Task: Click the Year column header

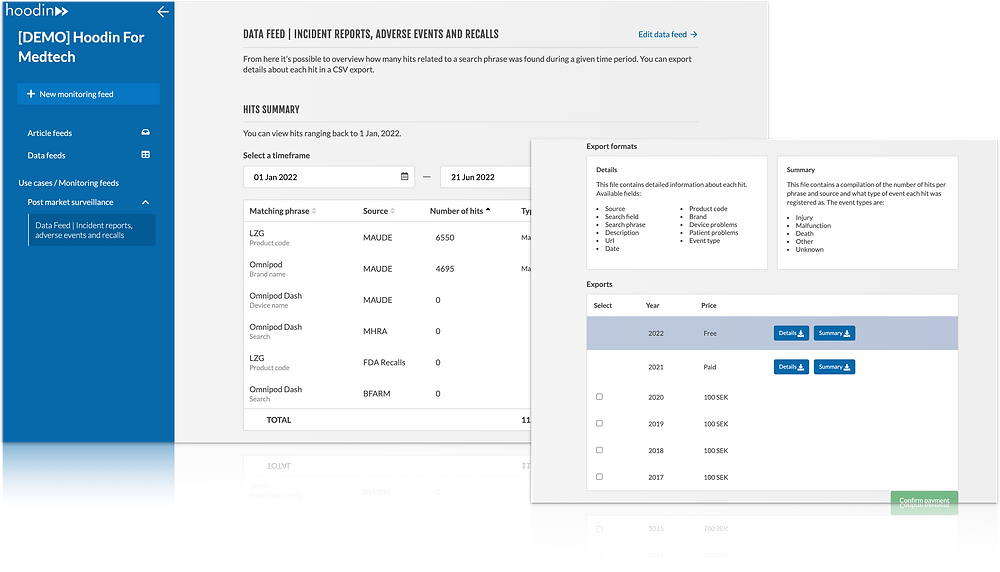Action: [x=652, y=305]
